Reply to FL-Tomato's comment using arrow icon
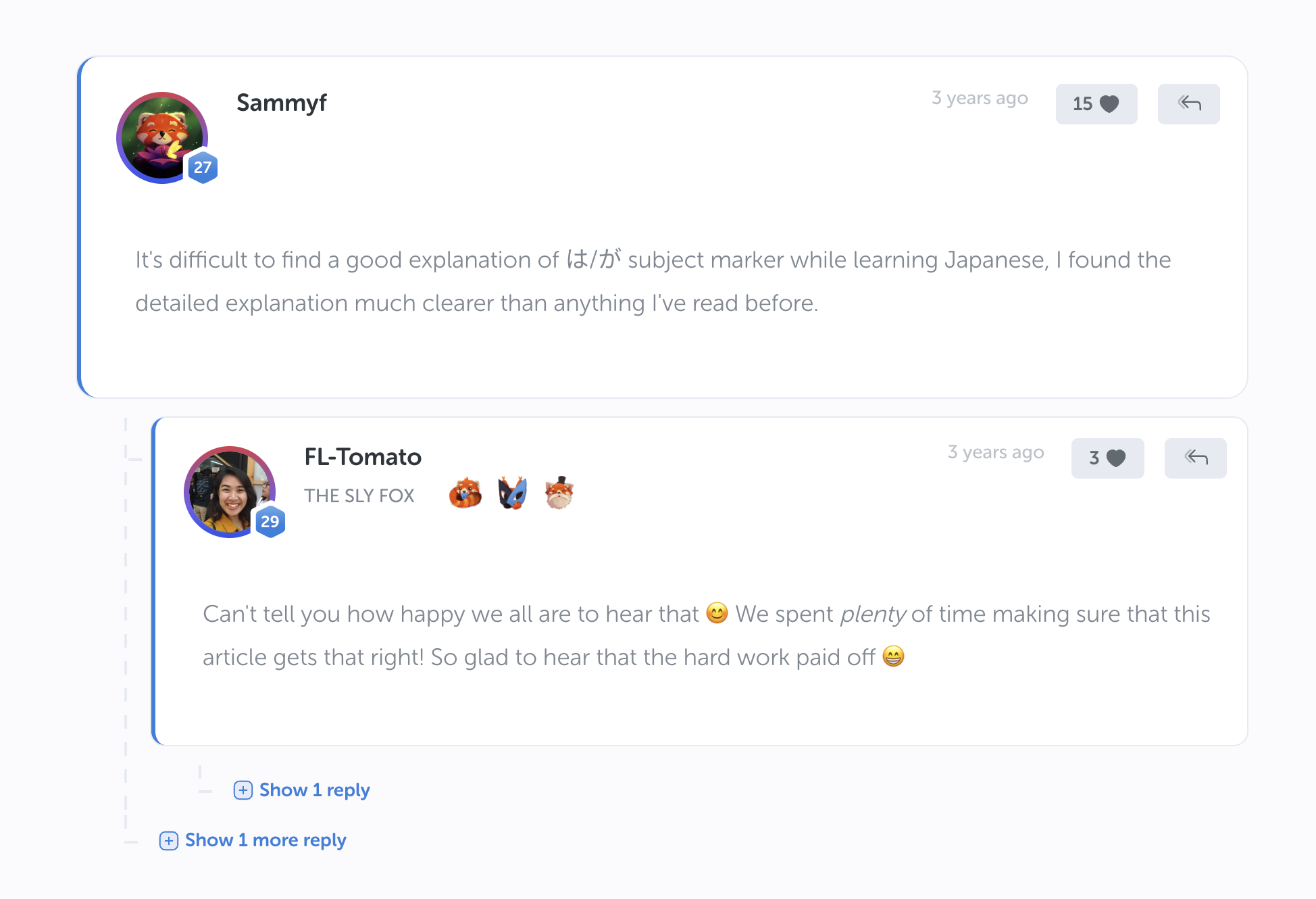Screen dimensions: 1316x899 click(1195, 458)
